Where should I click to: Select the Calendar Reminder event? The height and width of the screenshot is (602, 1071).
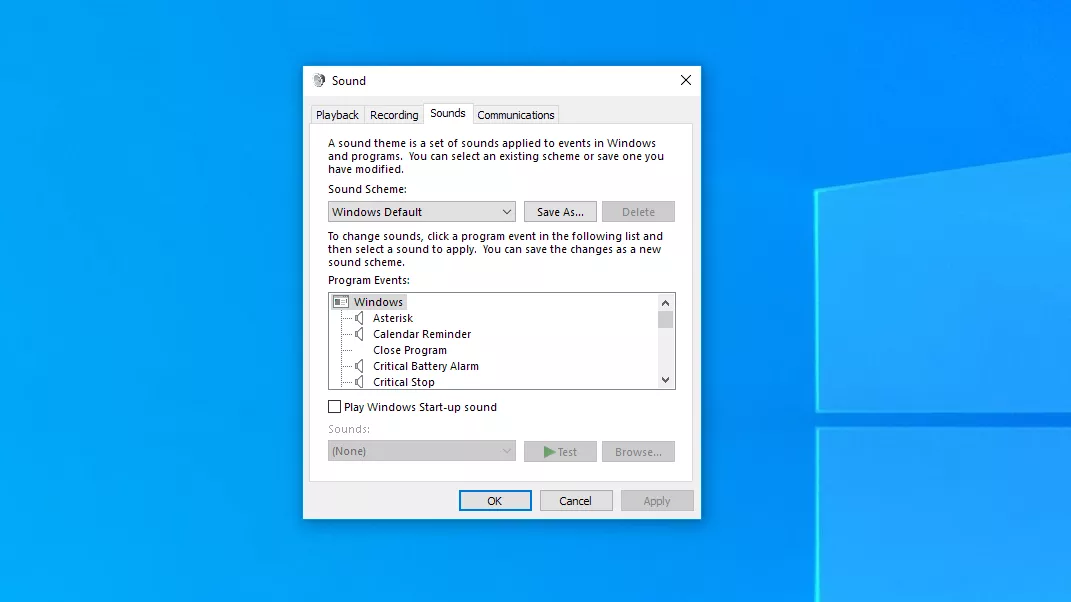point(422,334)
